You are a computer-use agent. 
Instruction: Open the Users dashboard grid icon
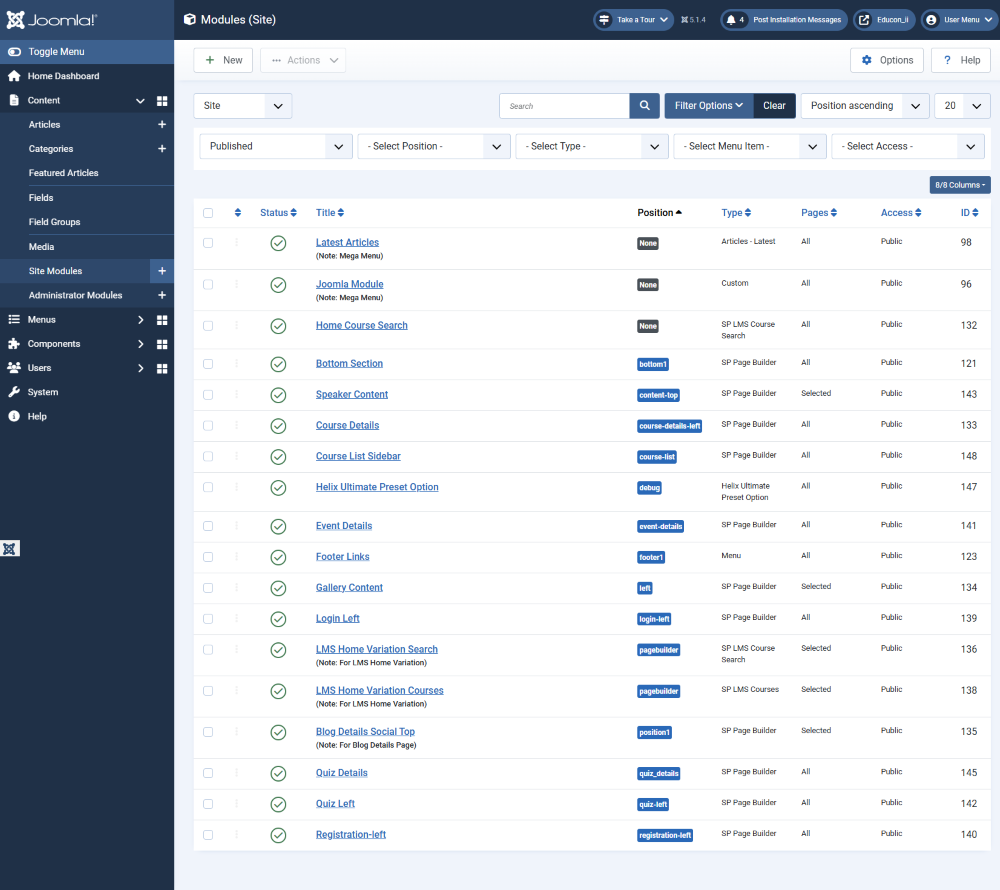point(162,368)
